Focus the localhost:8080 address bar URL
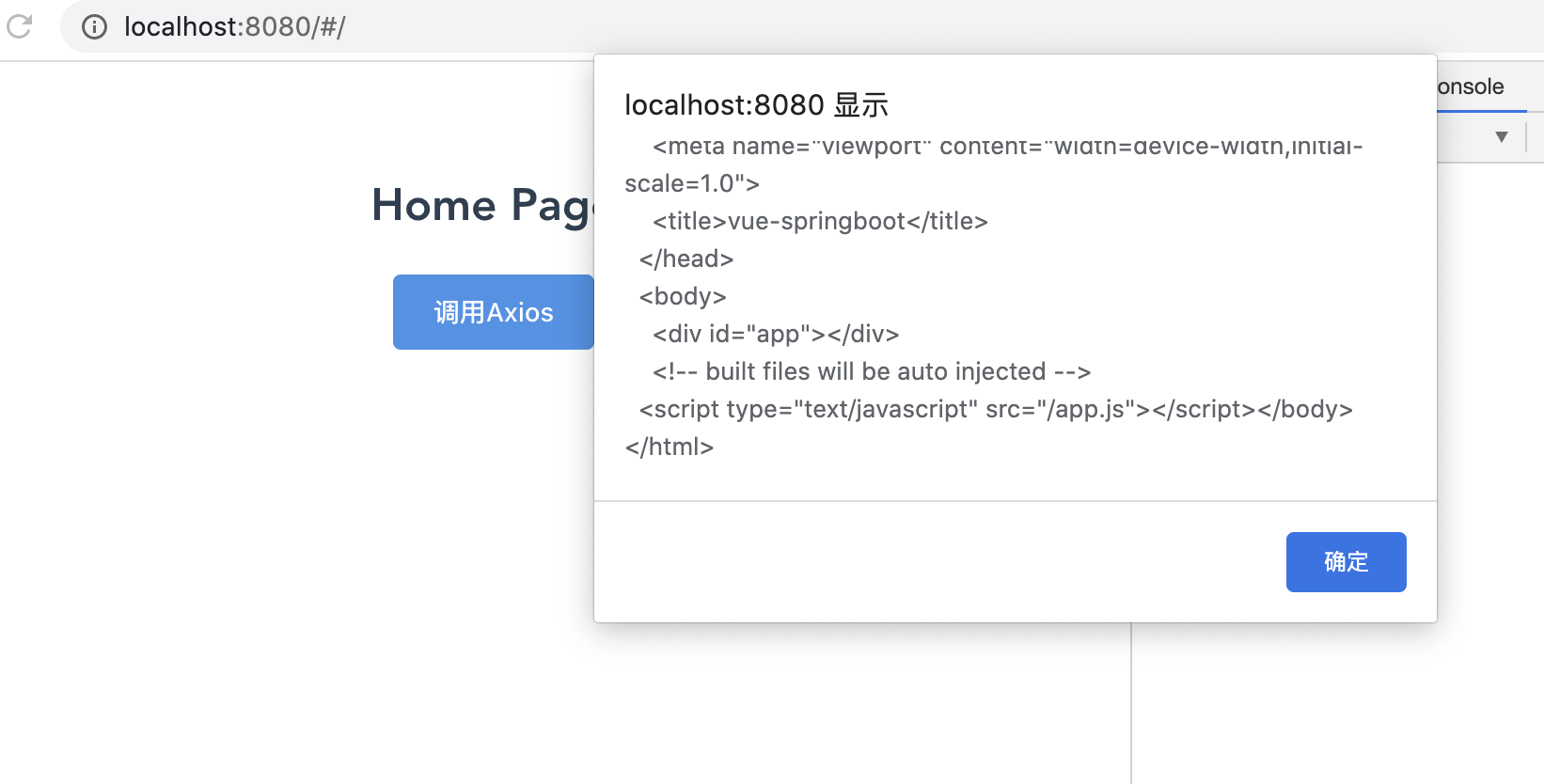The image size is (1544, 784). pyautogui.click(x=234, y=27)
